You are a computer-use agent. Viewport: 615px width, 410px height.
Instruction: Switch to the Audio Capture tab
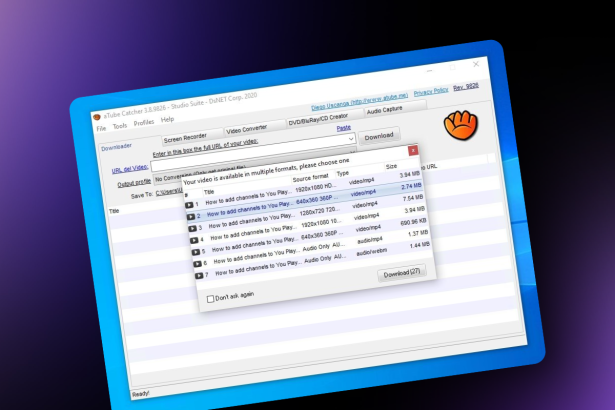[x=395, y=109]
